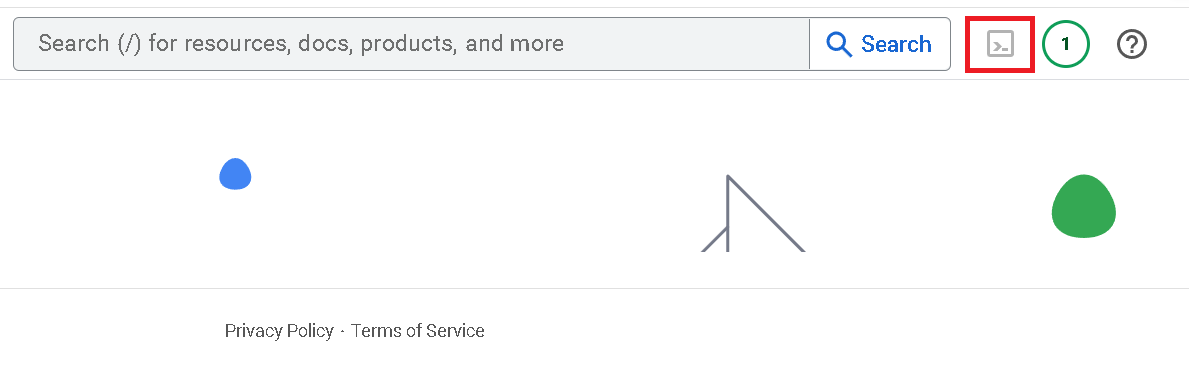Click the gray triangle line illustration

(x=752, y=214)
